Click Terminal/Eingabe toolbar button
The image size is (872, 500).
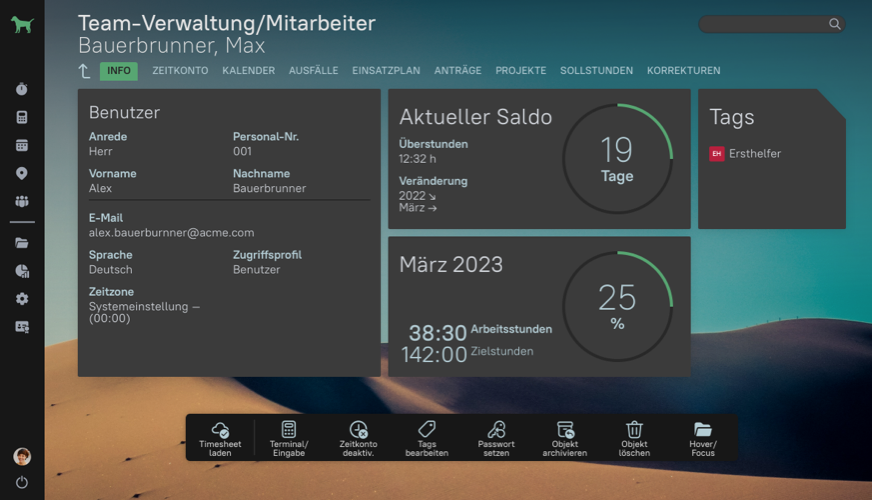(289, 438)
